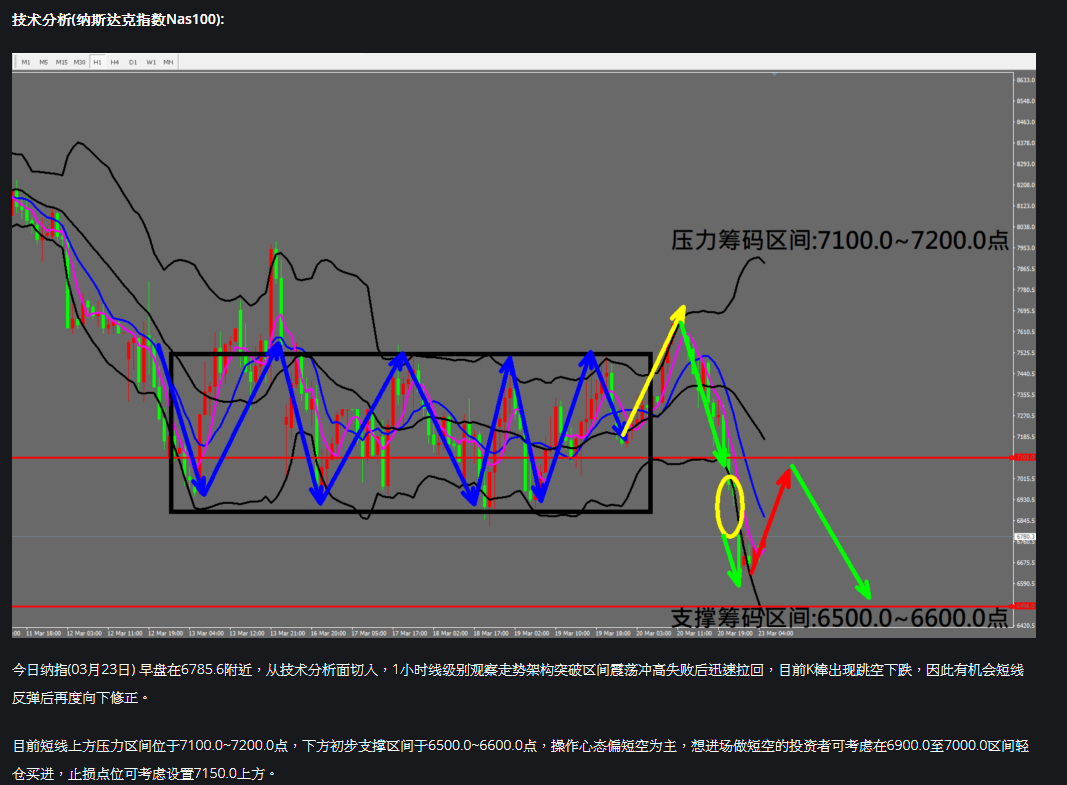Click price axis label 7015.5

(1025, 479)
